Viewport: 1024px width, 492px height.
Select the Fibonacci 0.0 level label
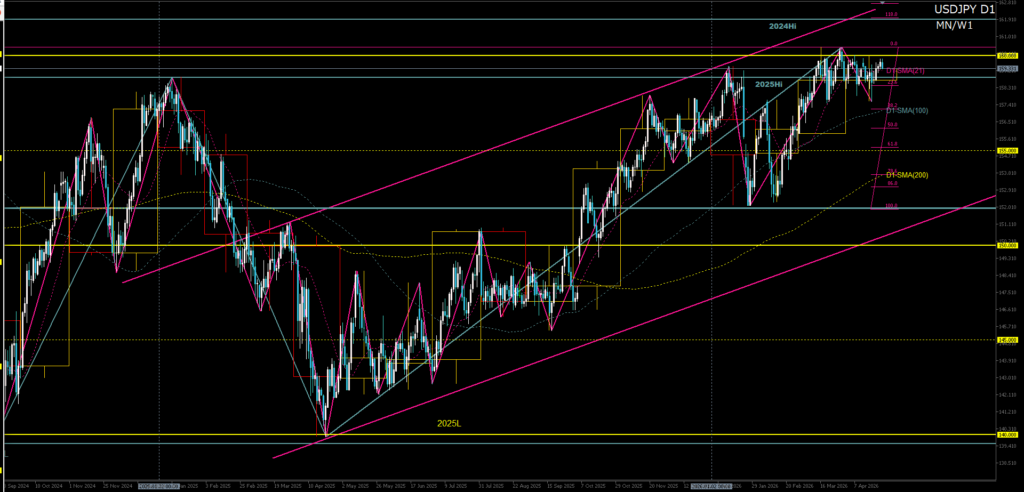point(892,44)
